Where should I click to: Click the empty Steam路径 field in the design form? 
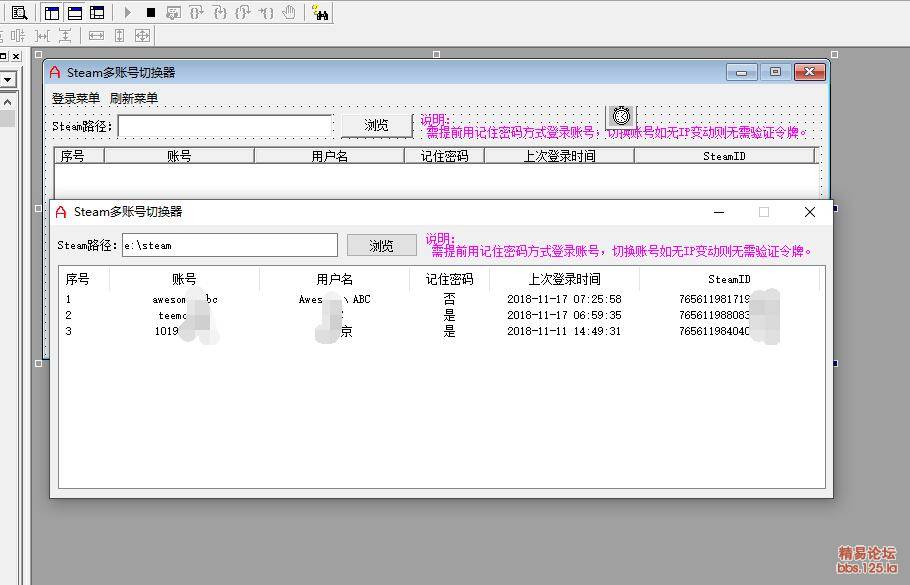[225, 126]
